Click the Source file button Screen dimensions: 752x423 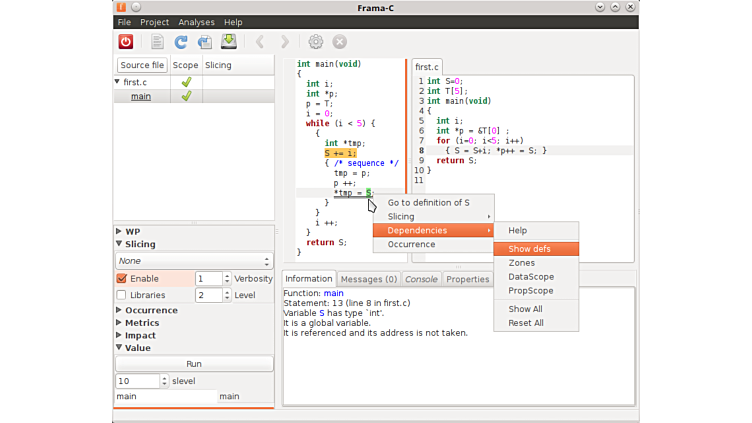(142, 65)
